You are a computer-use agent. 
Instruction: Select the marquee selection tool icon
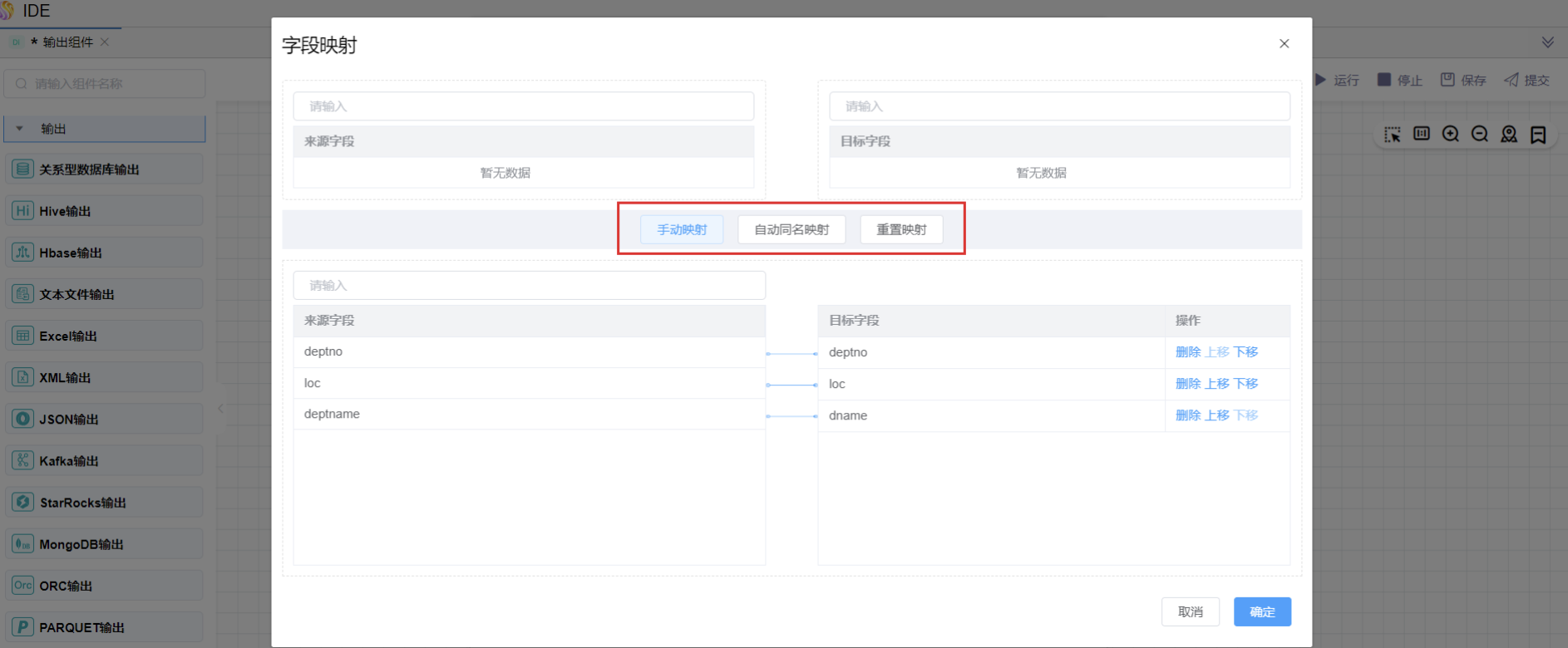coord(1393,134)
